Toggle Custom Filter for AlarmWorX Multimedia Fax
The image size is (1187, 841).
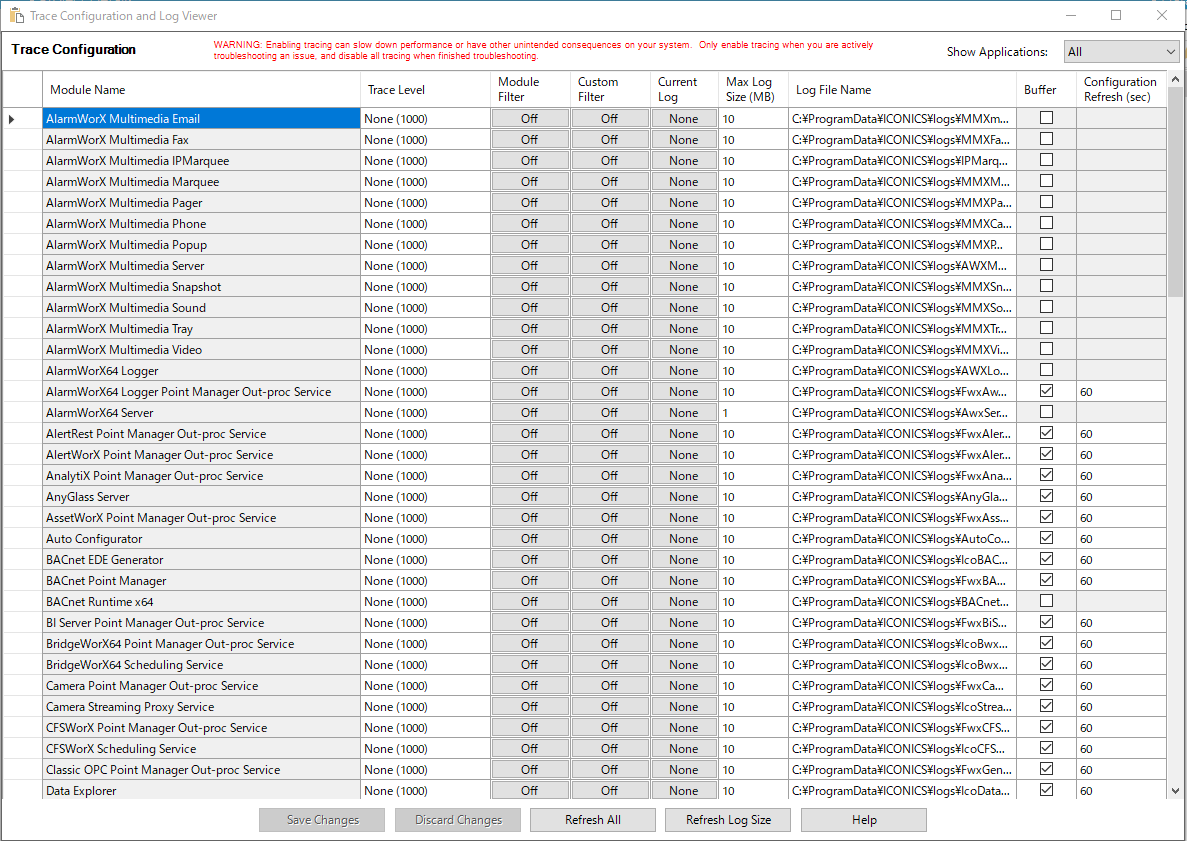(x=609, y=140)
